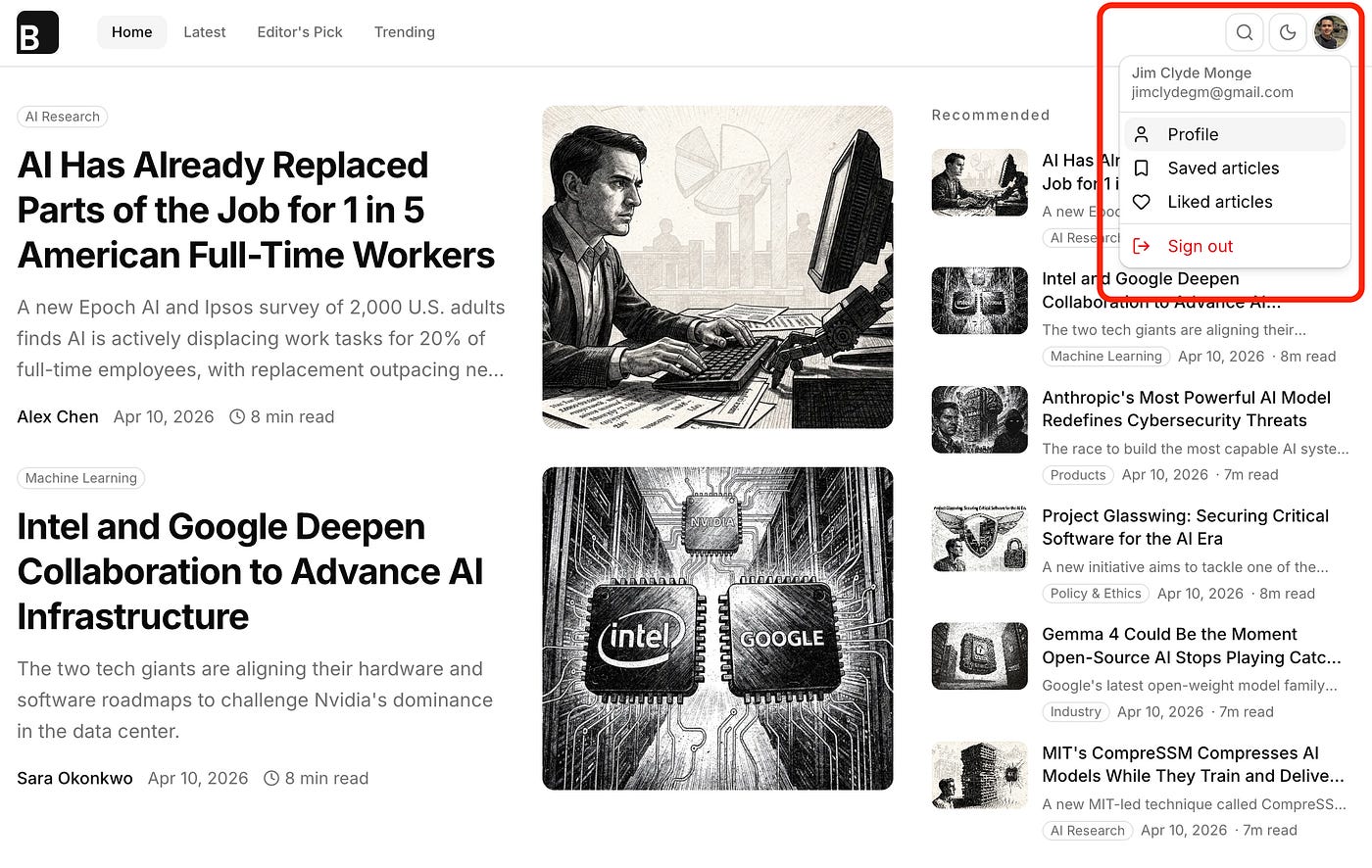Click the Products tag
Screen dimensions: 1372x868
point(1078,475)
